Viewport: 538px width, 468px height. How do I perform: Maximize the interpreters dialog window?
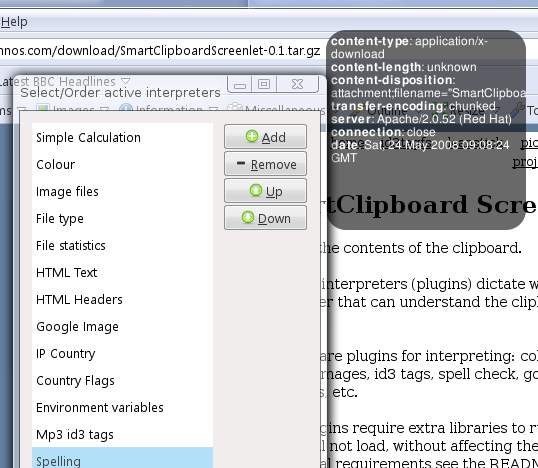264,84
